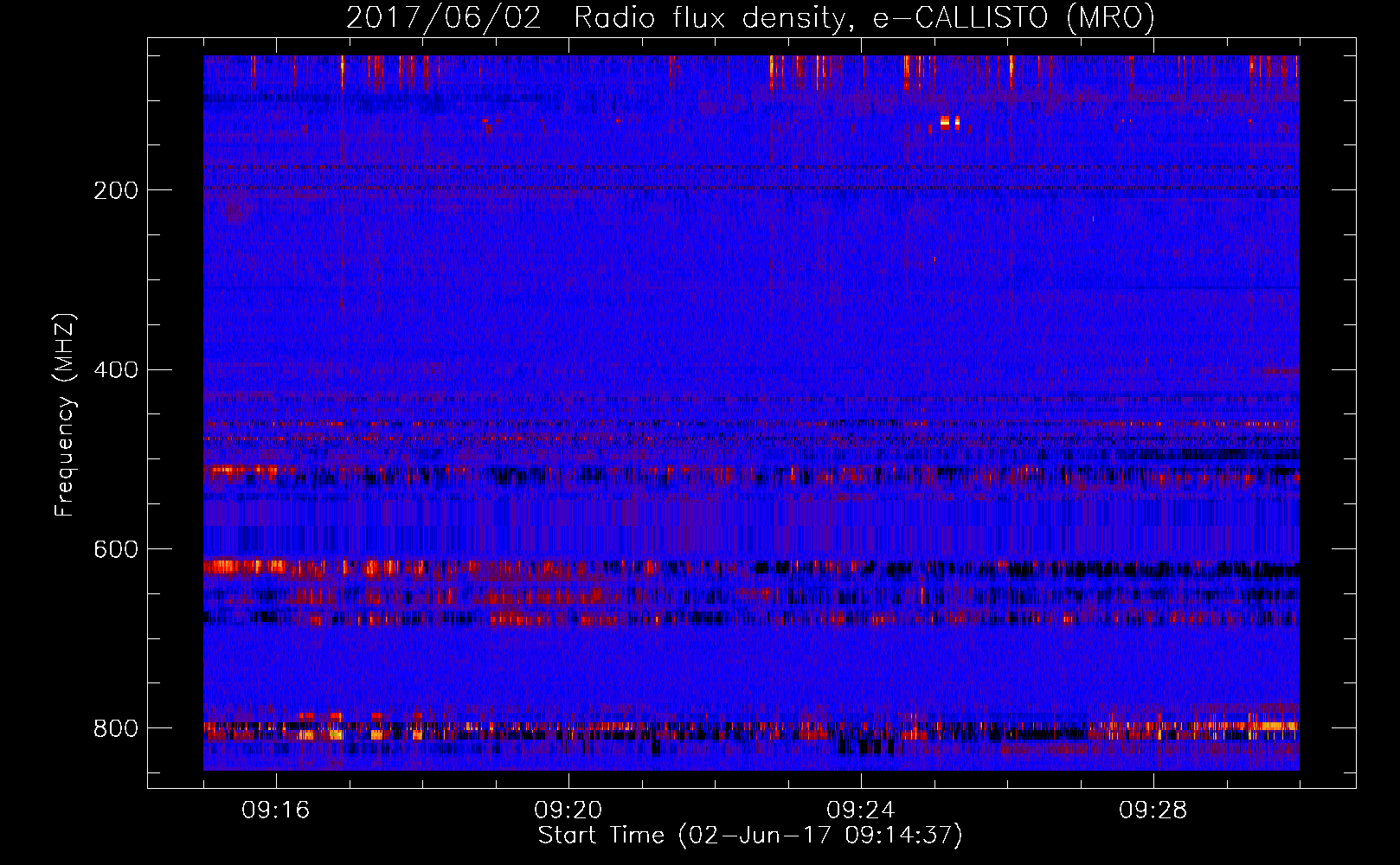
Task: Click the 09:24 time tick label
Action: pyautogui.click(x=861, y=811)
